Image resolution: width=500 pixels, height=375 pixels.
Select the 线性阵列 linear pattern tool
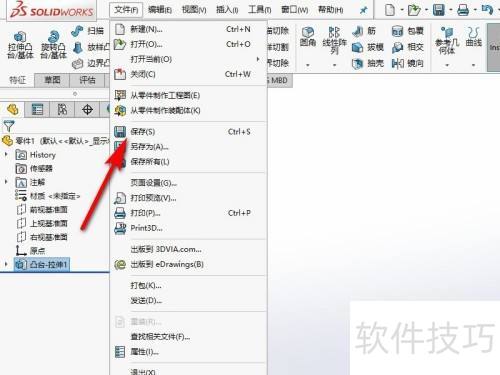(334, 40)
